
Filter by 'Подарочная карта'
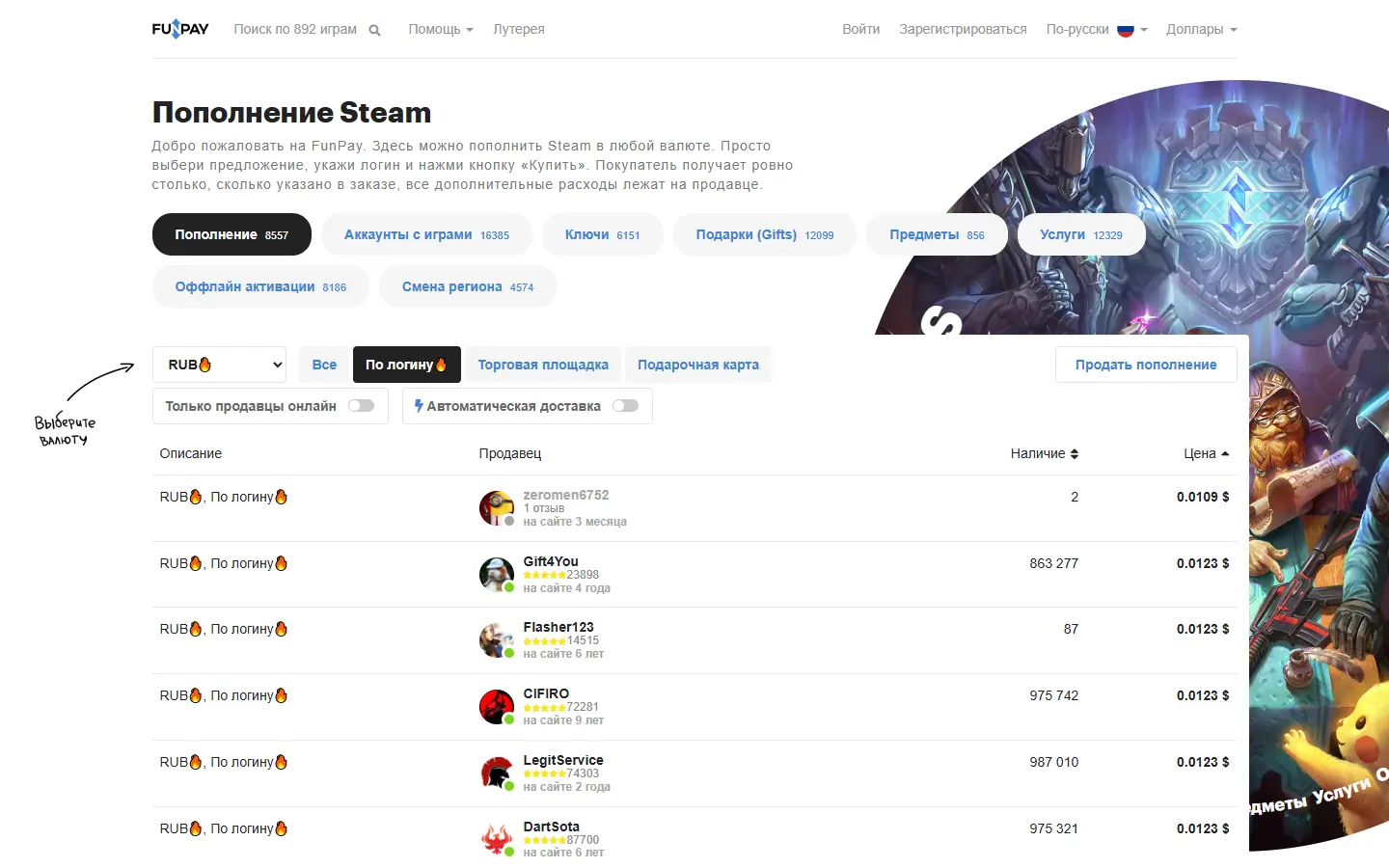tap(698, 365)
